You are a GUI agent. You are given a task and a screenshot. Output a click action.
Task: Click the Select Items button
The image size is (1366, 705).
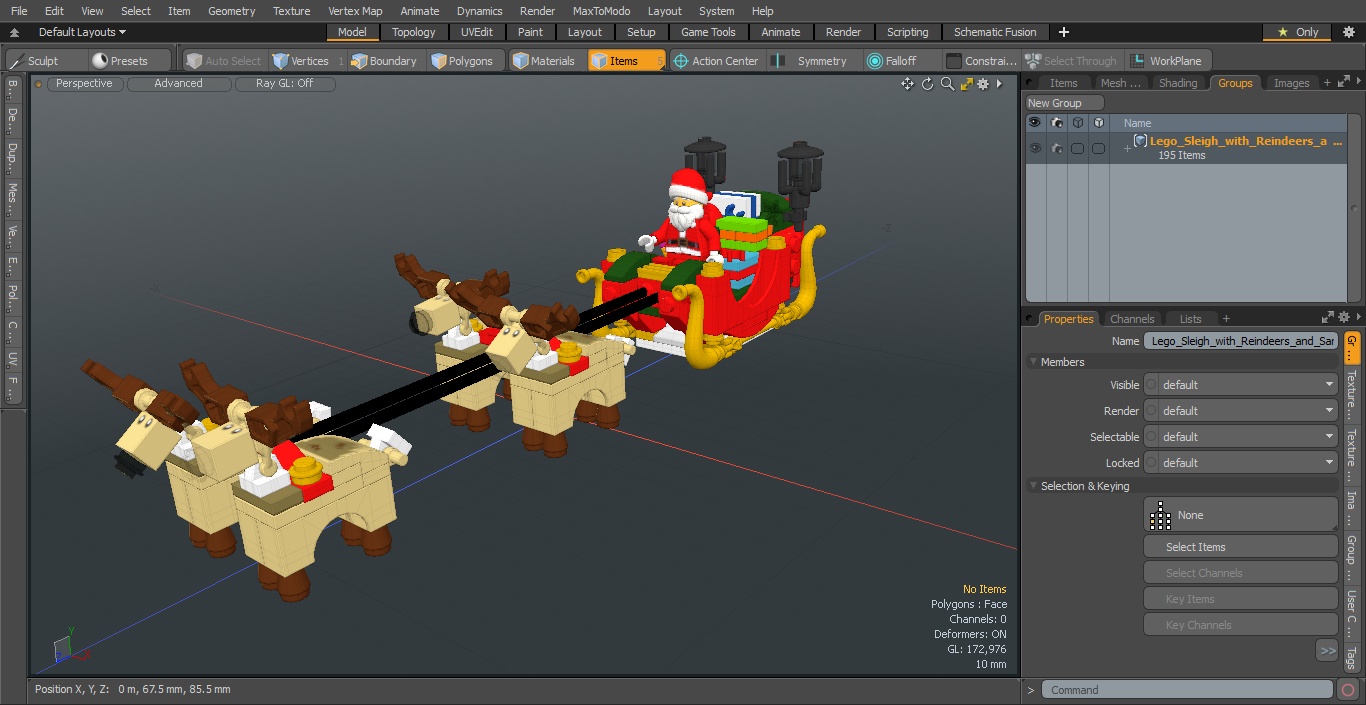[1240, 547]
